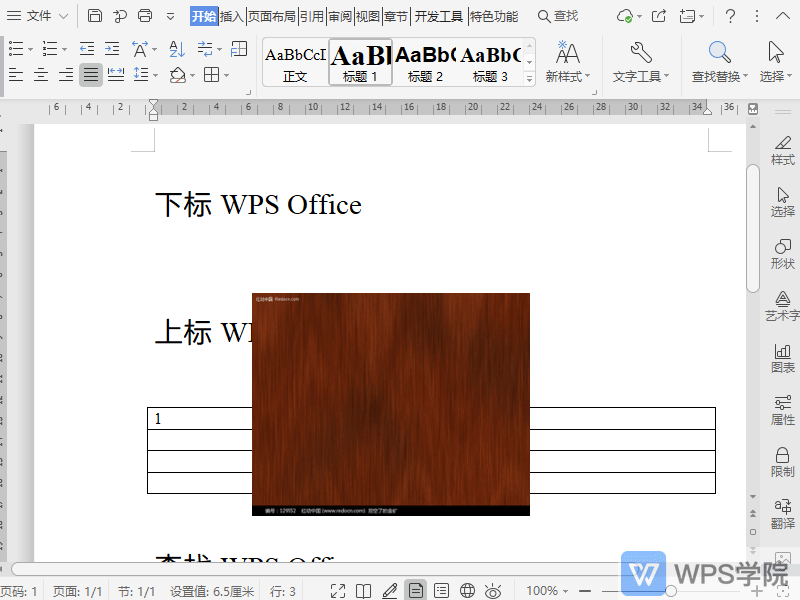
Task: Open the Sort tool in the ribbon
Action: [177, 49]
